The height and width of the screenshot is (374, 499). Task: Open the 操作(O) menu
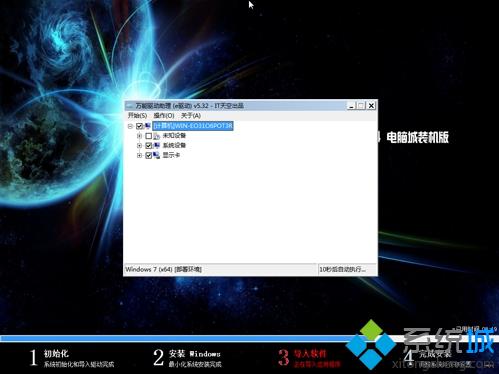coord(164,116)
